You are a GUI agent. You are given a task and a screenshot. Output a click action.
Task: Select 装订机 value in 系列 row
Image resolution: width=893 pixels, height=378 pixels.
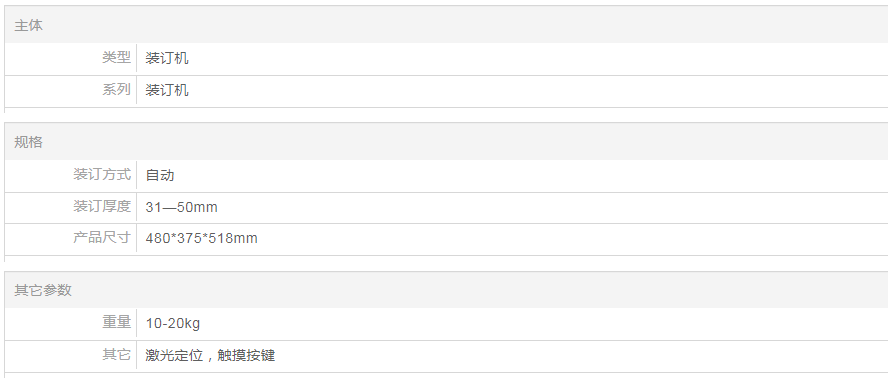pos(167,90)
